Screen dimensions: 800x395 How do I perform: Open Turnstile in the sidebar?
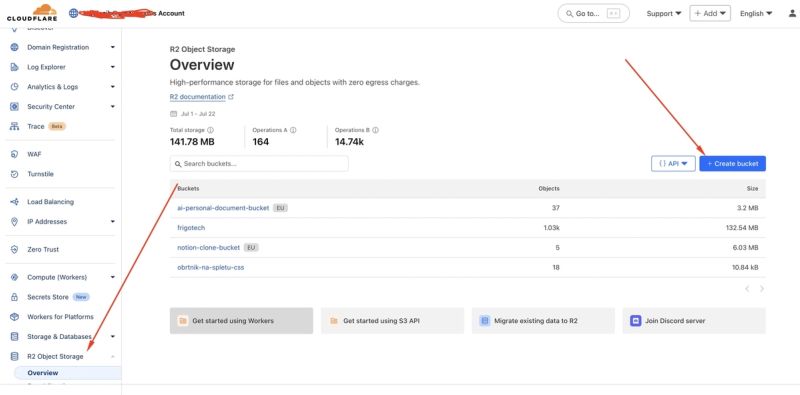tap(40, 174)
